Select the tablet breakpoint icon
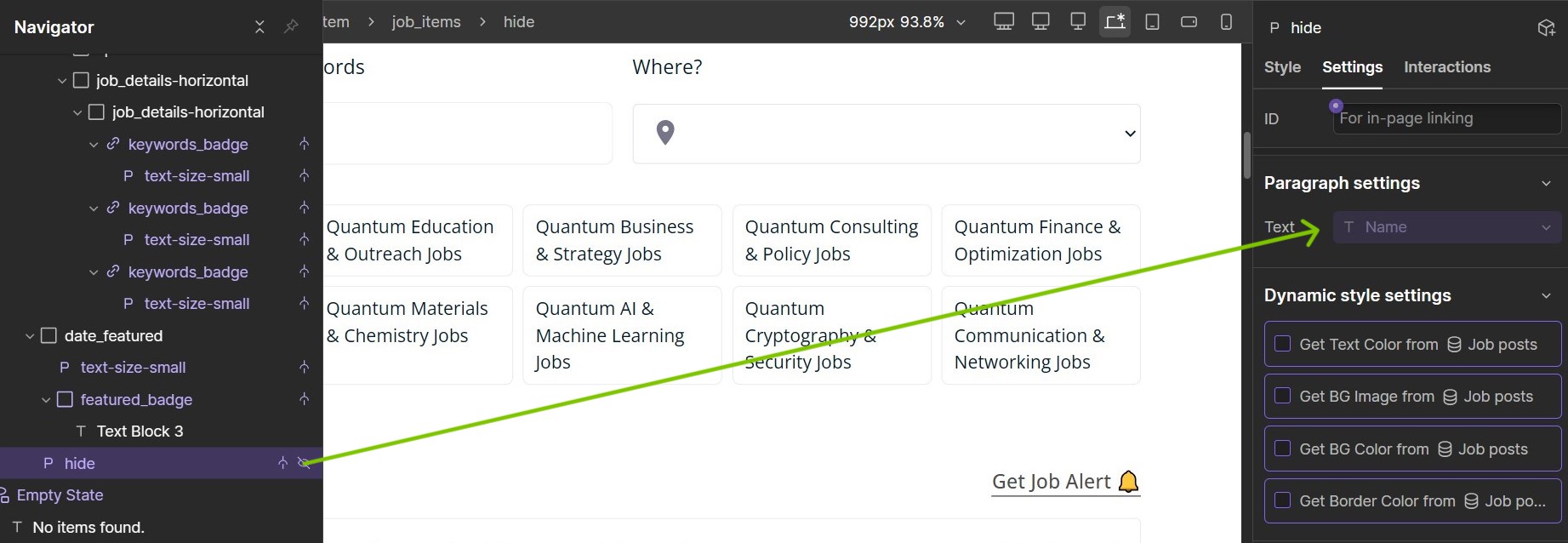Screen dimensions: 1568x543 coord(1152,22)
